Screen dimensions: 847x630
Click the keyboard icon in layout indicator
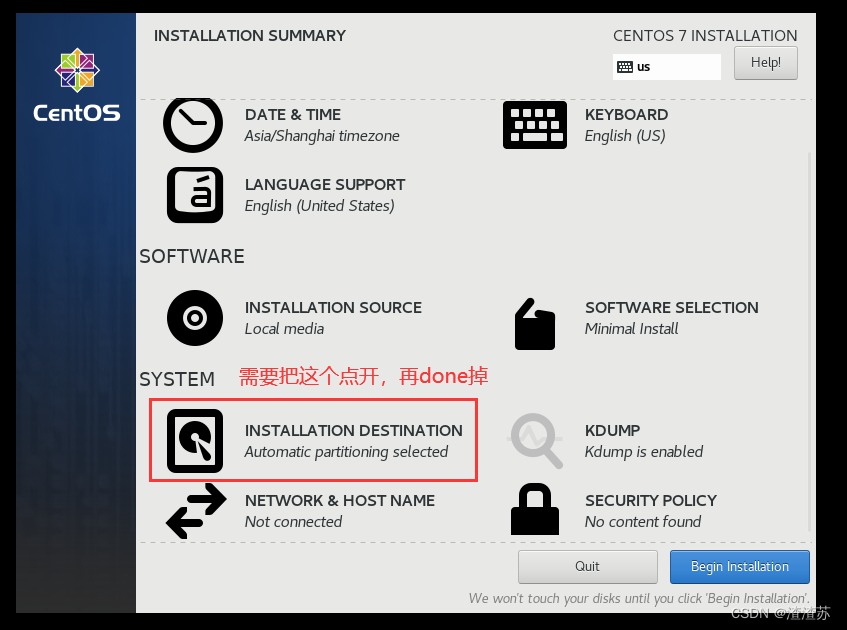[625, 67]
